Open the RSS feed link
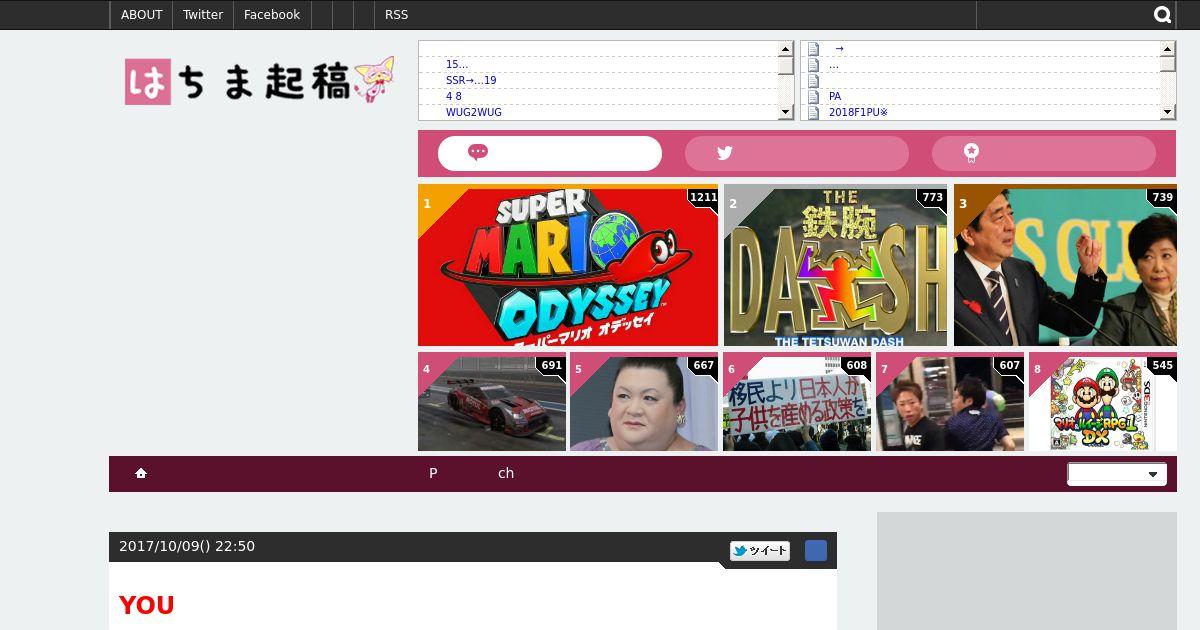The image size is (1200, 630). pyautogui.click(x=396, y=15)
